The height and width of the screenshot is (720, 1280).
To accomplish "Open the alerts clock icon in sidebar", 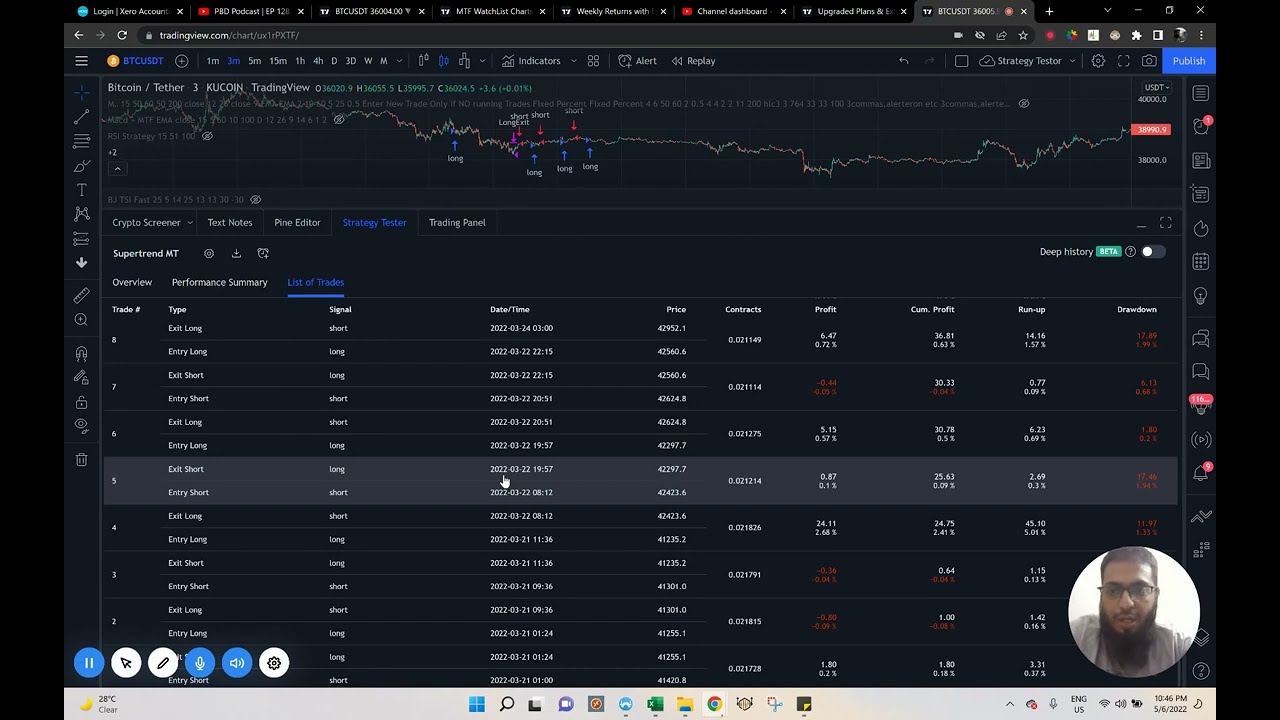I will pos(1201,125).
